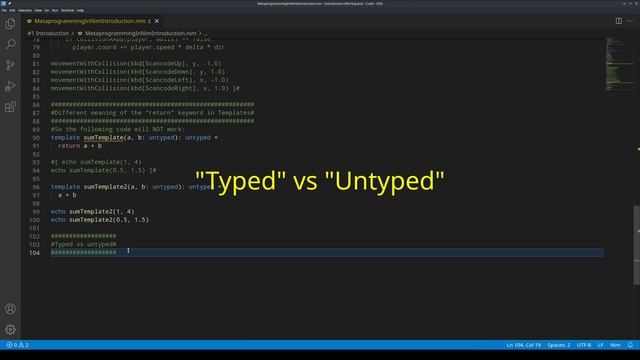Open the Edit menu
The height and width of the screenshot is (360, 640).
point(12,10)
